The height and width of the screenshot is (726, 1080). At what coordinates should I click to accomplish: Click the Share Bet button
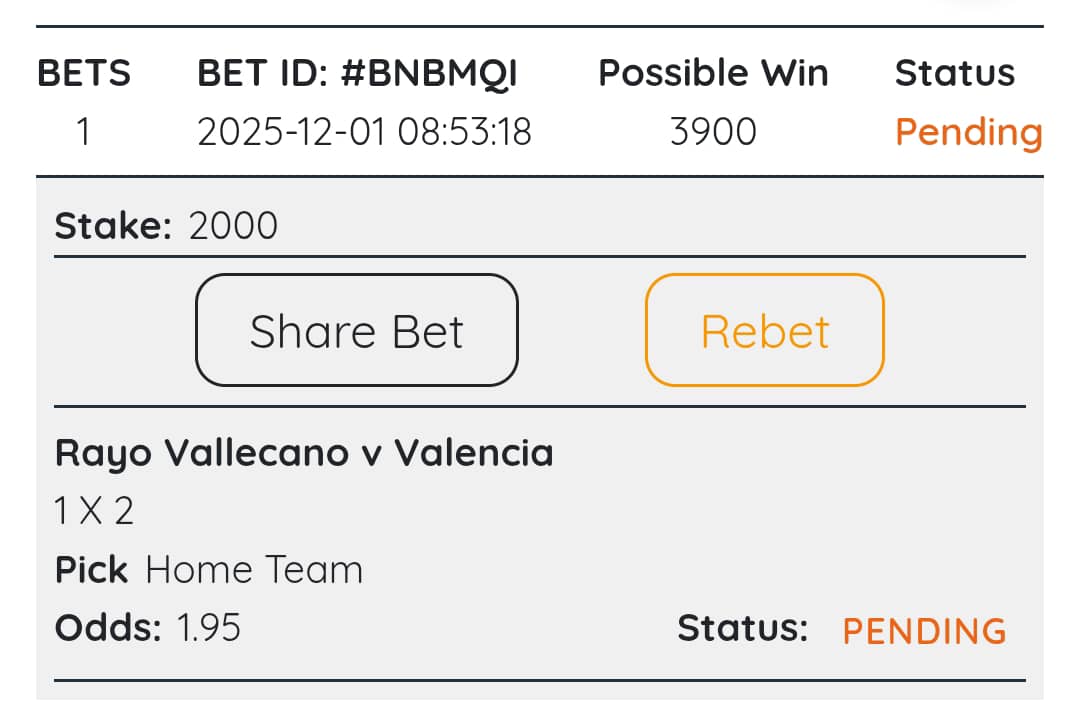point(357,331)
